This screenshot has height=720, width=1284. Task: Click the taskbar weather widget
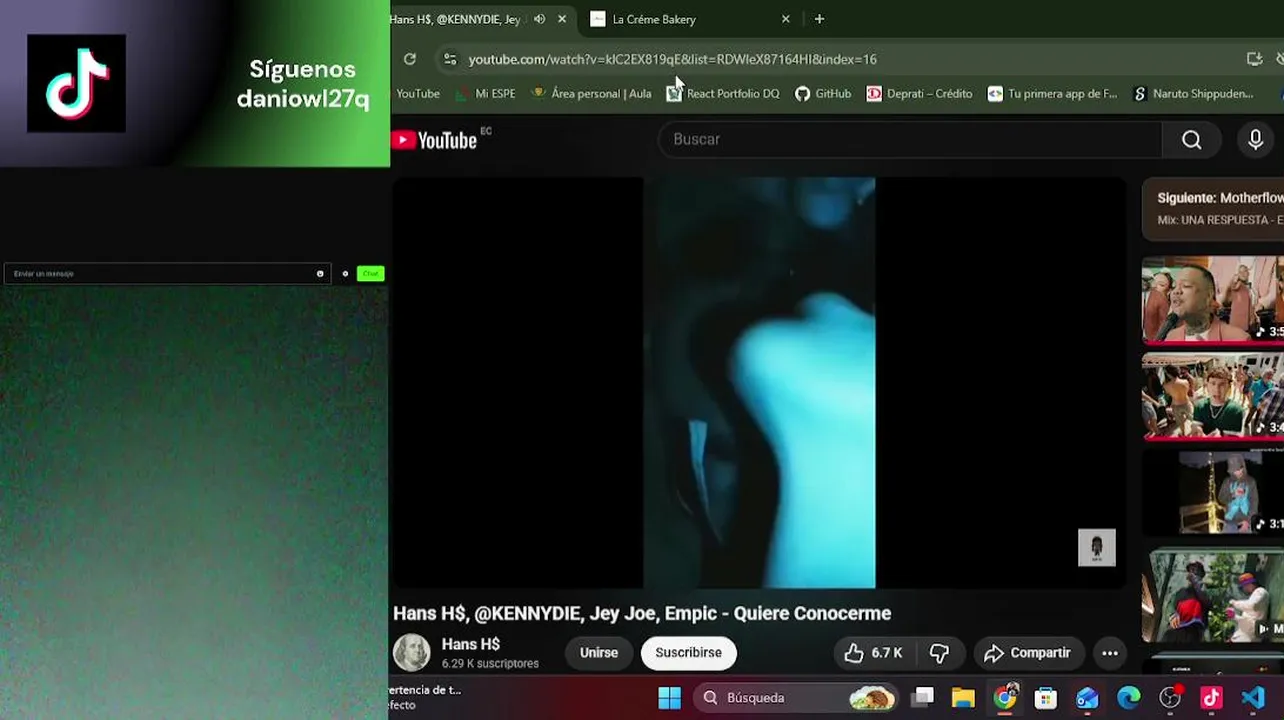425,697
